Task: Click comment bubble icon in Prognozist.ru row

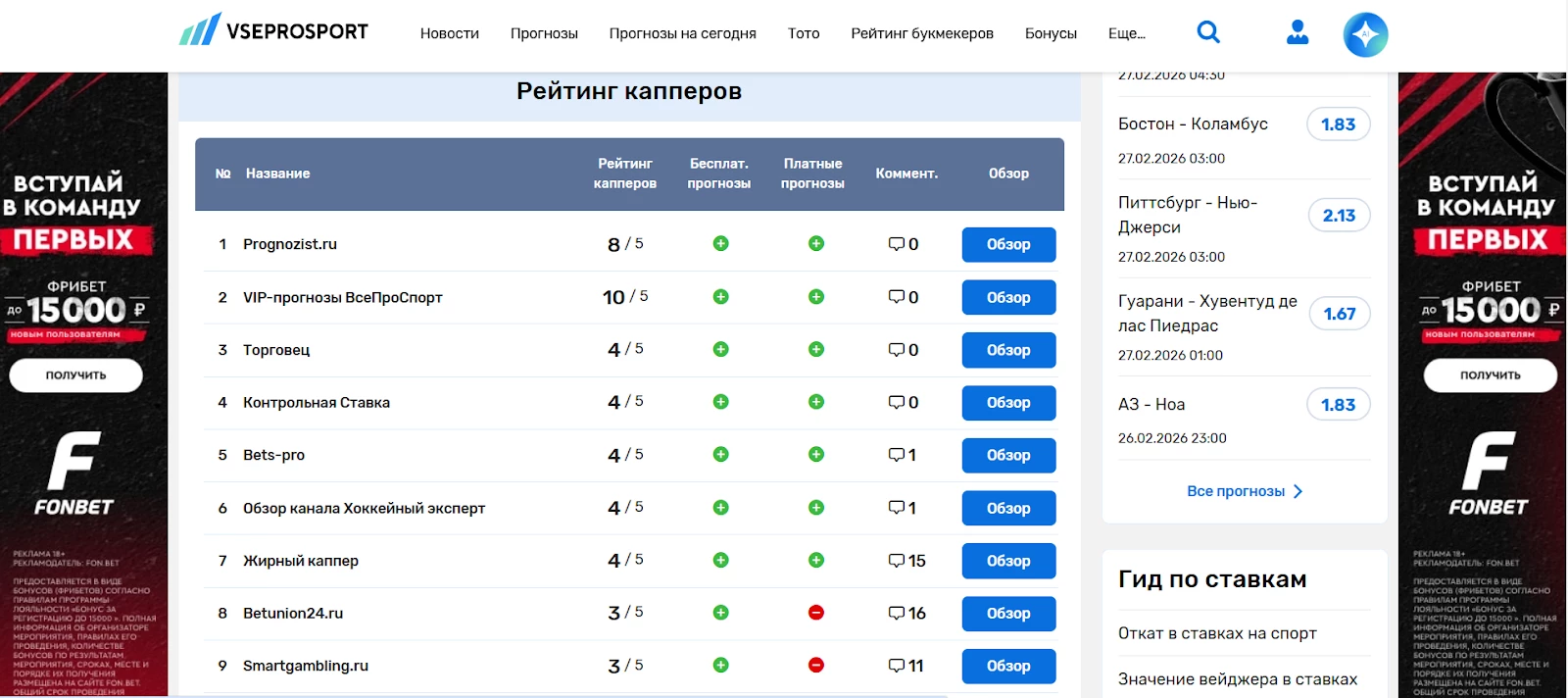Action: click(896, 244)
